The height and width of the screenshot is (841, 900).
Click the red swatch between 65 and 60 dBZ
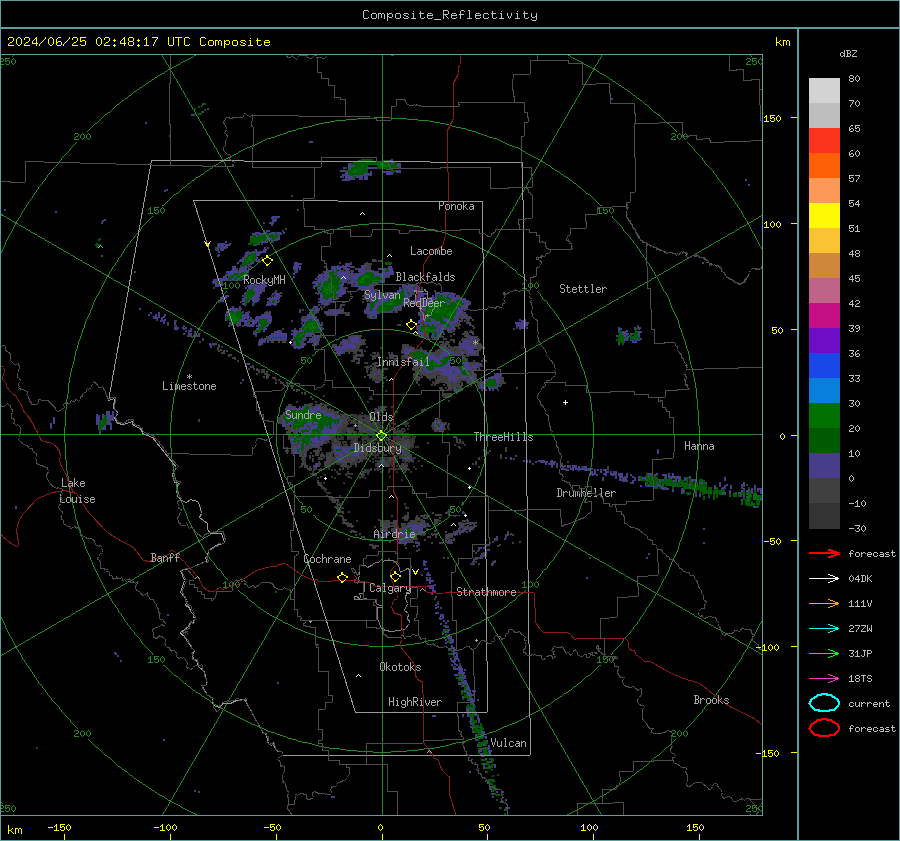click(x=824, y=141)
